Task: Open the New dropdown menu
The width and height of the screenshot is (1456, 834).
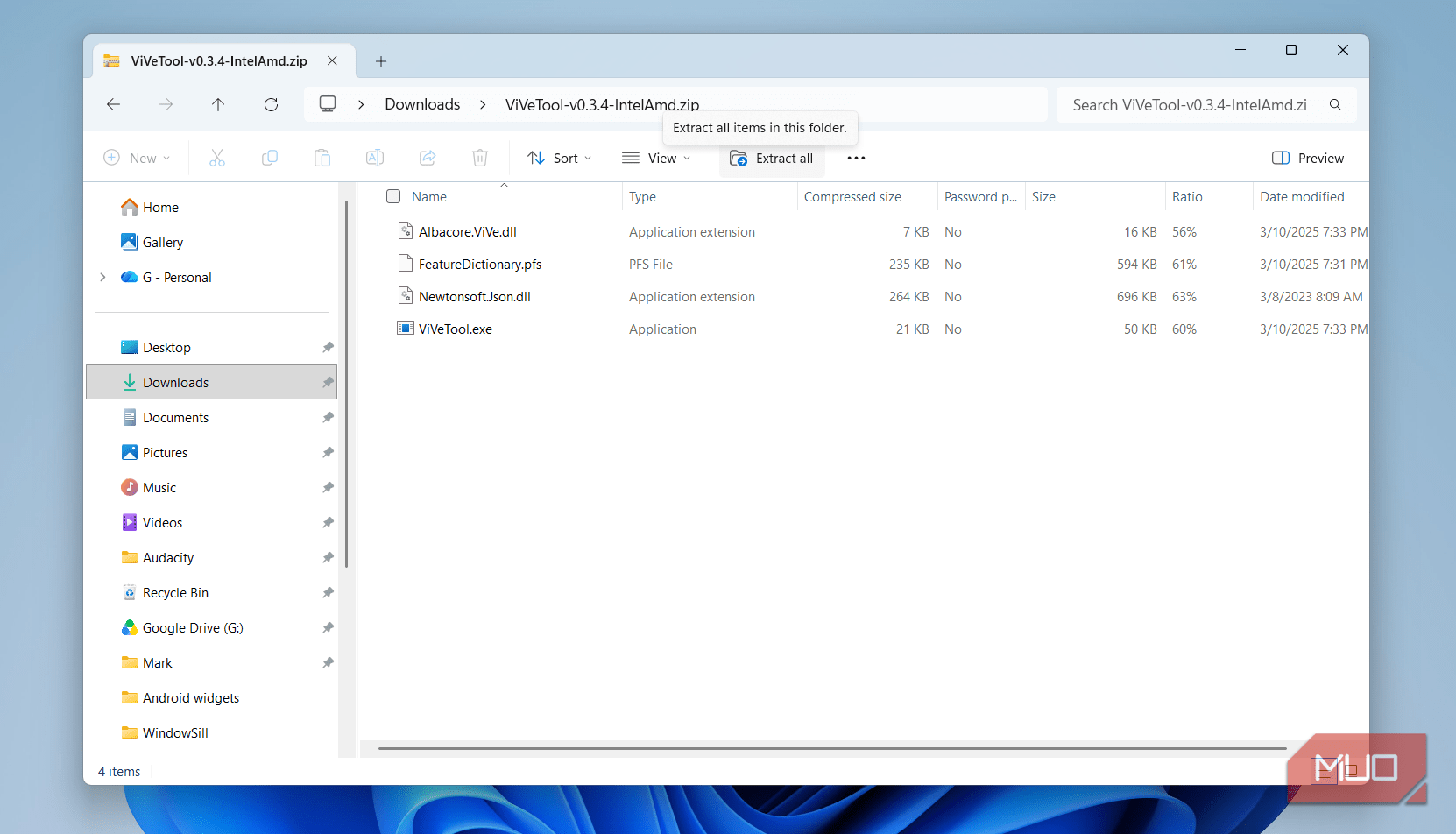Action: point(137,158)
